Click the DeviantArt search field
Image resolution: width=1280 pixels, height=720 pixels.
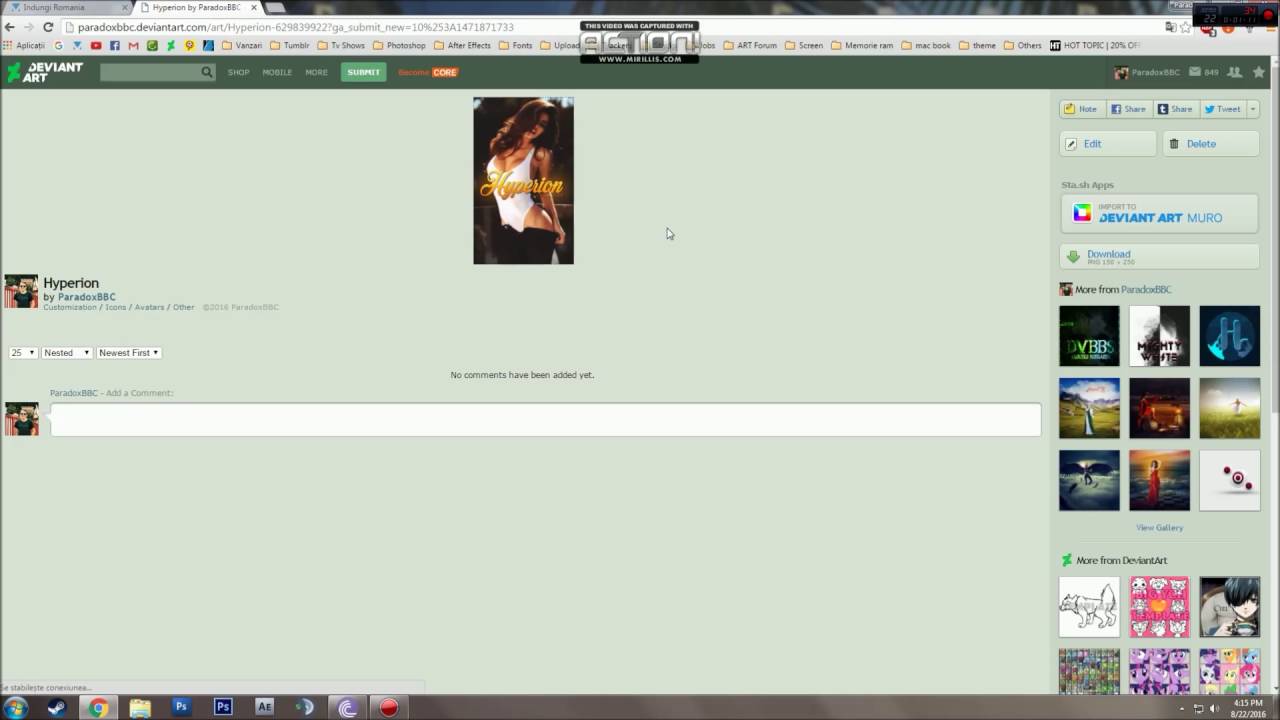(x=150, y=72)
